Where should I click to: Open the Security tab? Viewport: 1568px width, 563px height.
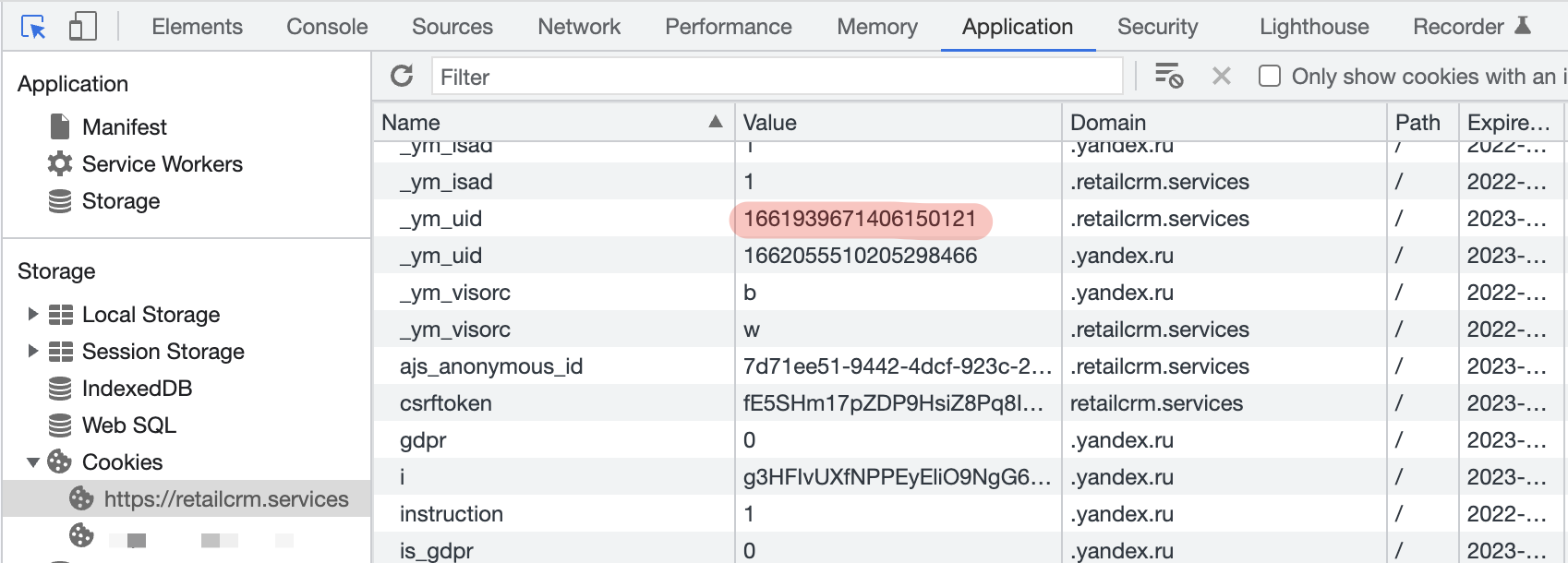pos(1157,27)
